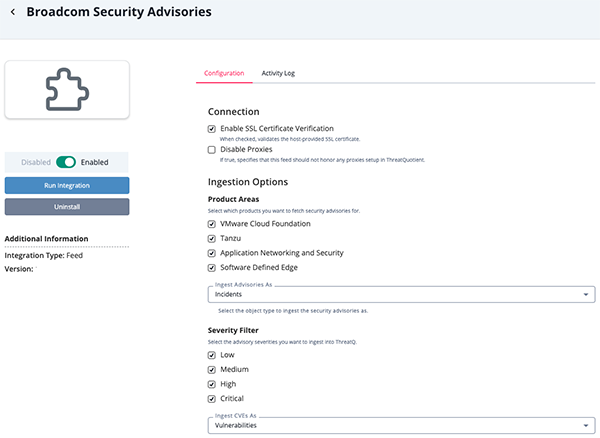Click the Version: label
This screenshot has width=600, height=438.
click(x=19, y=269)
